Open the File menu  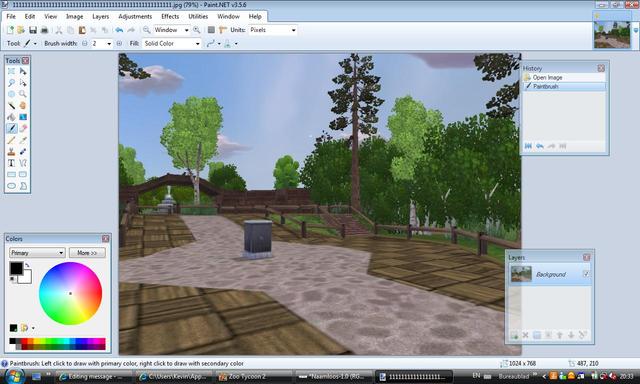coord(11,16)
